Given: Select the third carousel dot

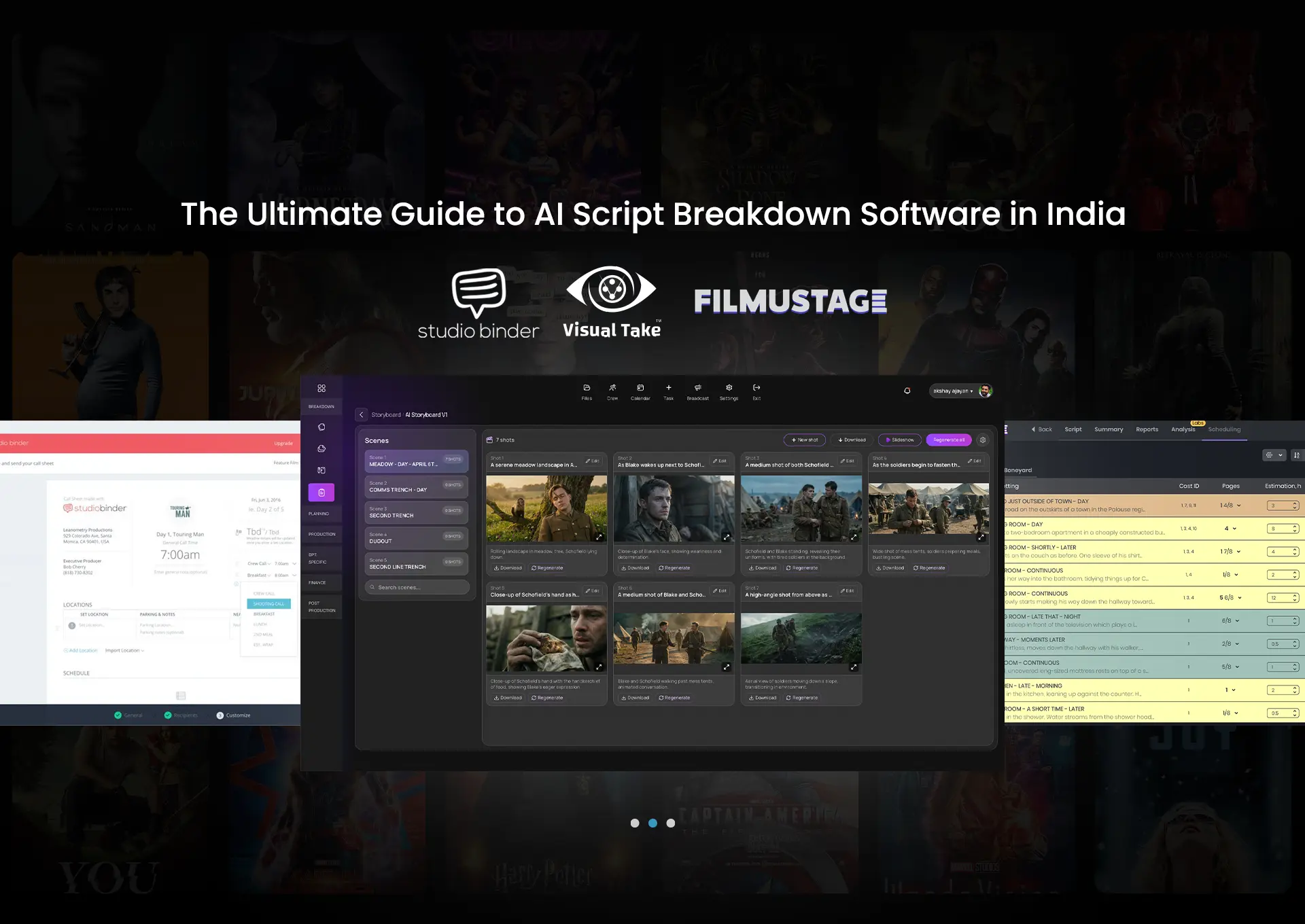Looking at the screenshot, I should coord(671,823).
